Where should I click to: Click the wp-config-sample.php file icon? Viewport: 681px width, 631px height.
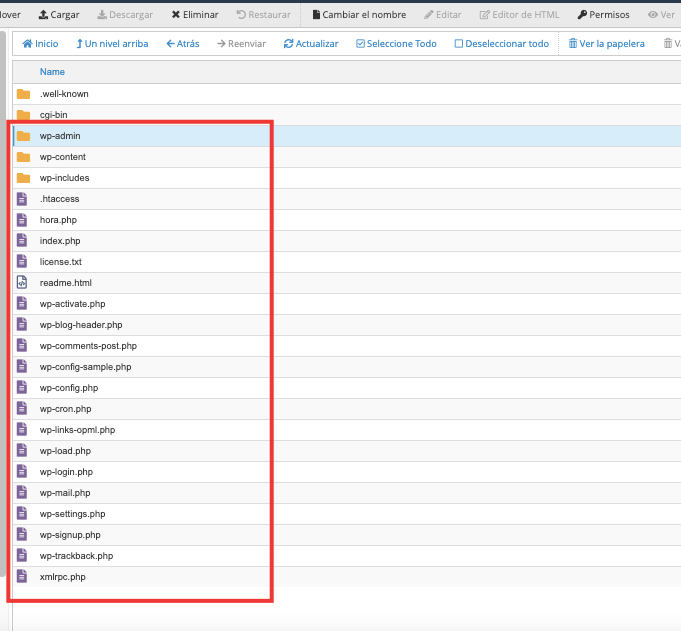tap(22, 367)
